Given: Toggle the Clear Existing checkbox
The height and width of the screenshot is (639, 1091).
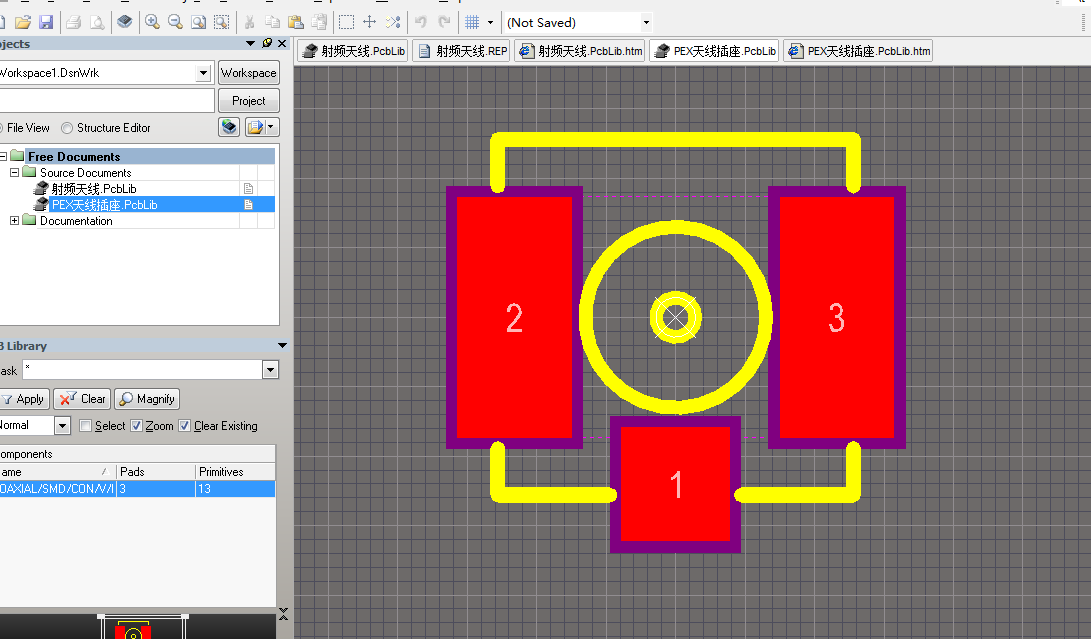Looking at the screenshot, I should pyautogui.click(x=184, y=426).
